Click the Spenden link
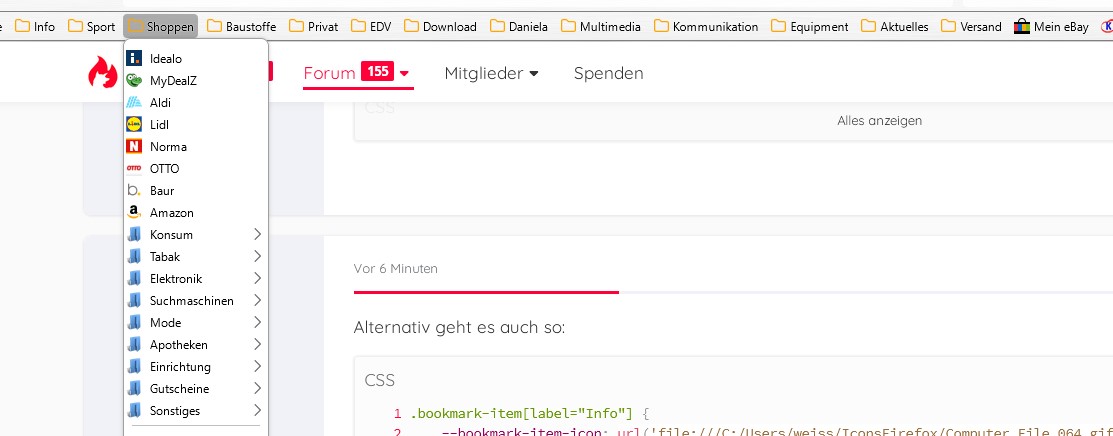Screen dimensions: 1113x436 608,73
